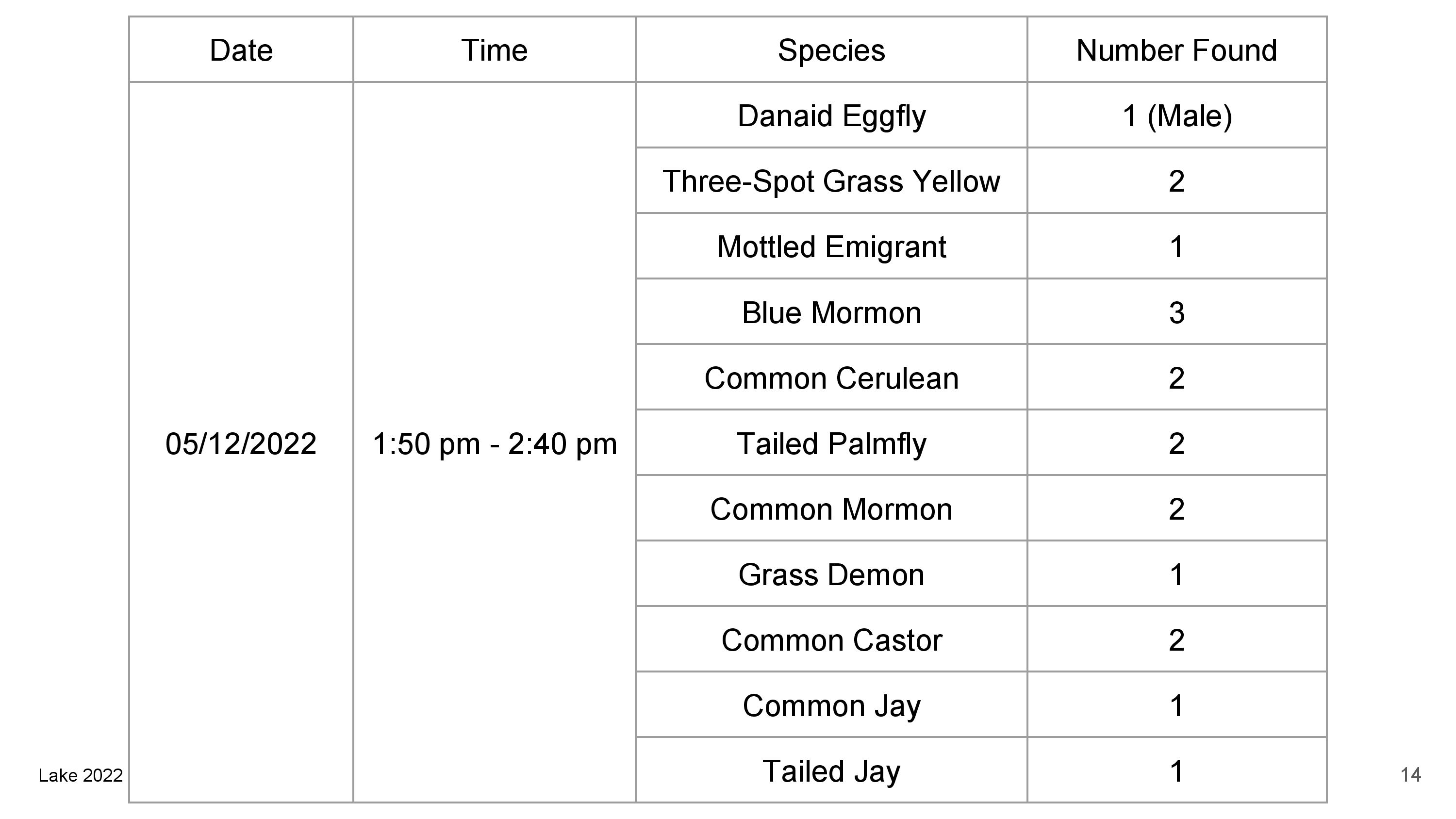The height and width of the screenshot is (819, 1456).
Task: Click the Danaid Eggfly species cell
Action: 831,116
